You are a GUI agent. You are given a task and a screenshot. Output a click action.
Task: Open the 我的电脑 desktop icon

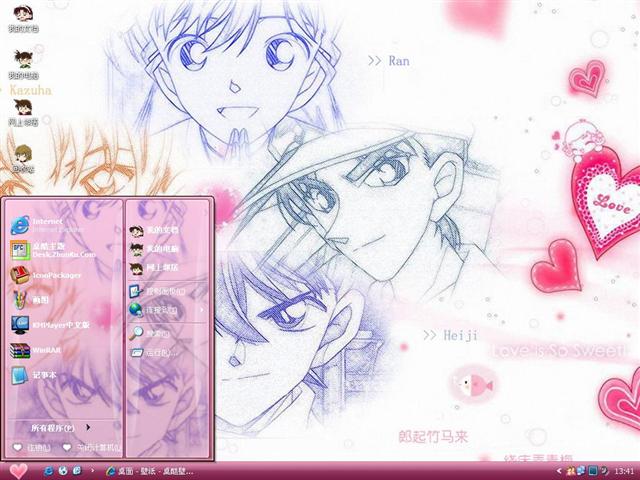(23, 64)
